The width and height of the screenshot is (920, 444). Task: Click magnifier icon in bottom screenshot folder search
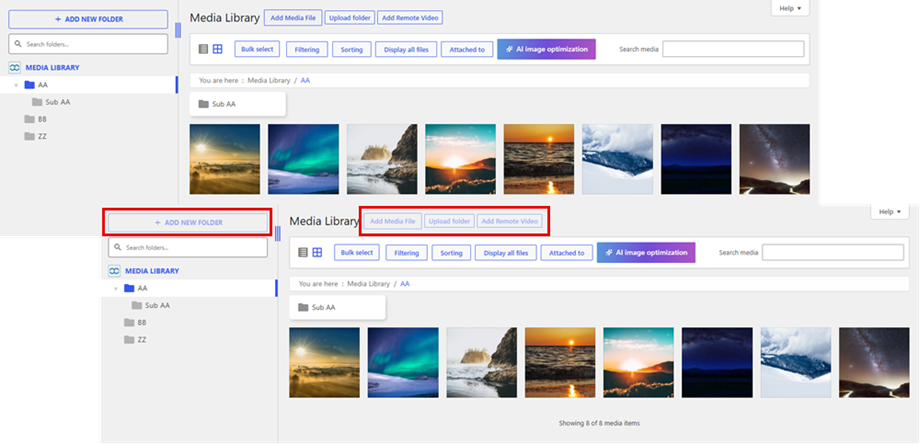point(118,248)
